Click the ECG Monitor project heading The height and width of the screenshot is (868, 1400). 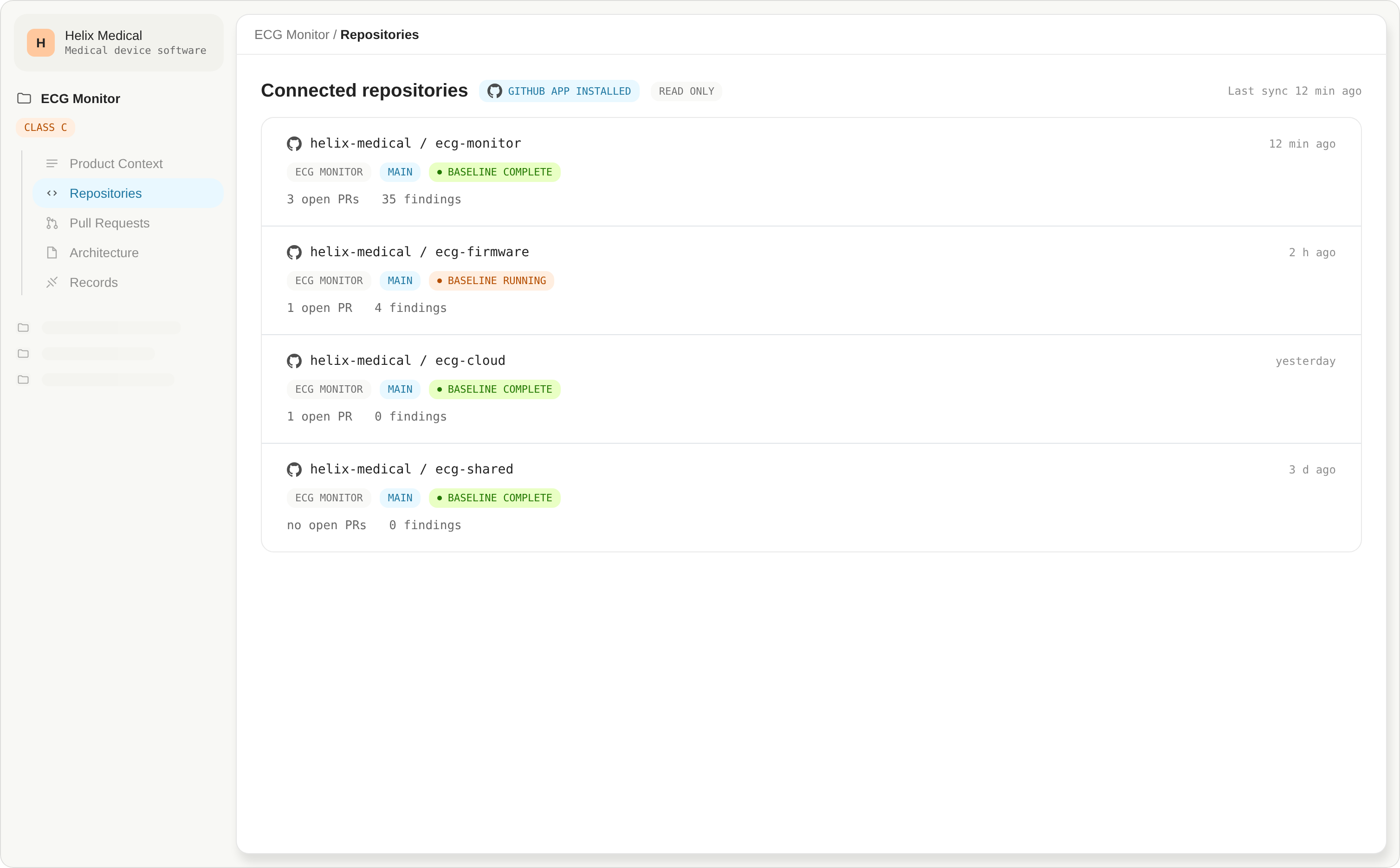(x=80, y=99)
